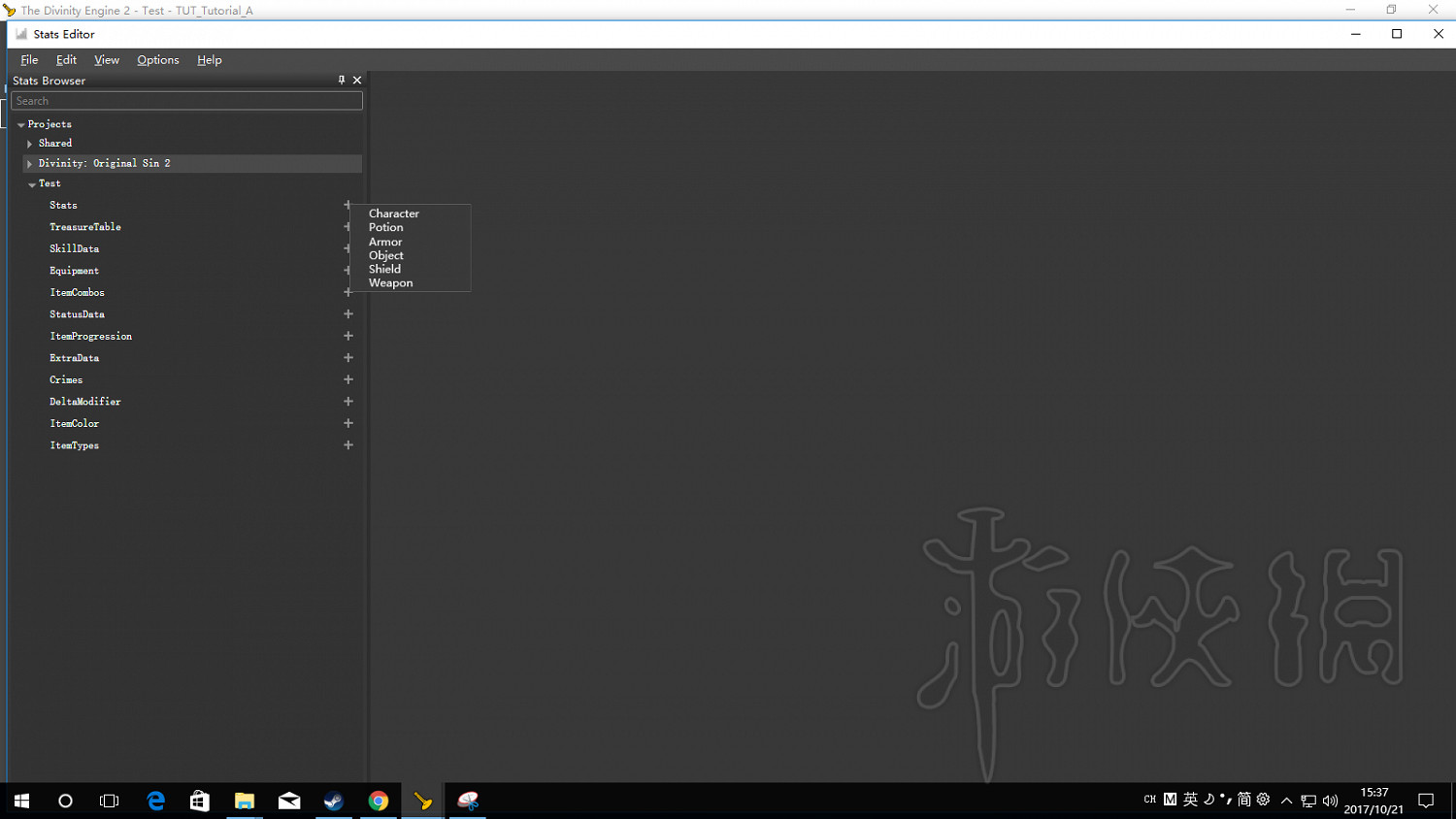Pick Potion from the stats type list
The height and width of the screenshot is (819, 1456).
click(385, 227)
